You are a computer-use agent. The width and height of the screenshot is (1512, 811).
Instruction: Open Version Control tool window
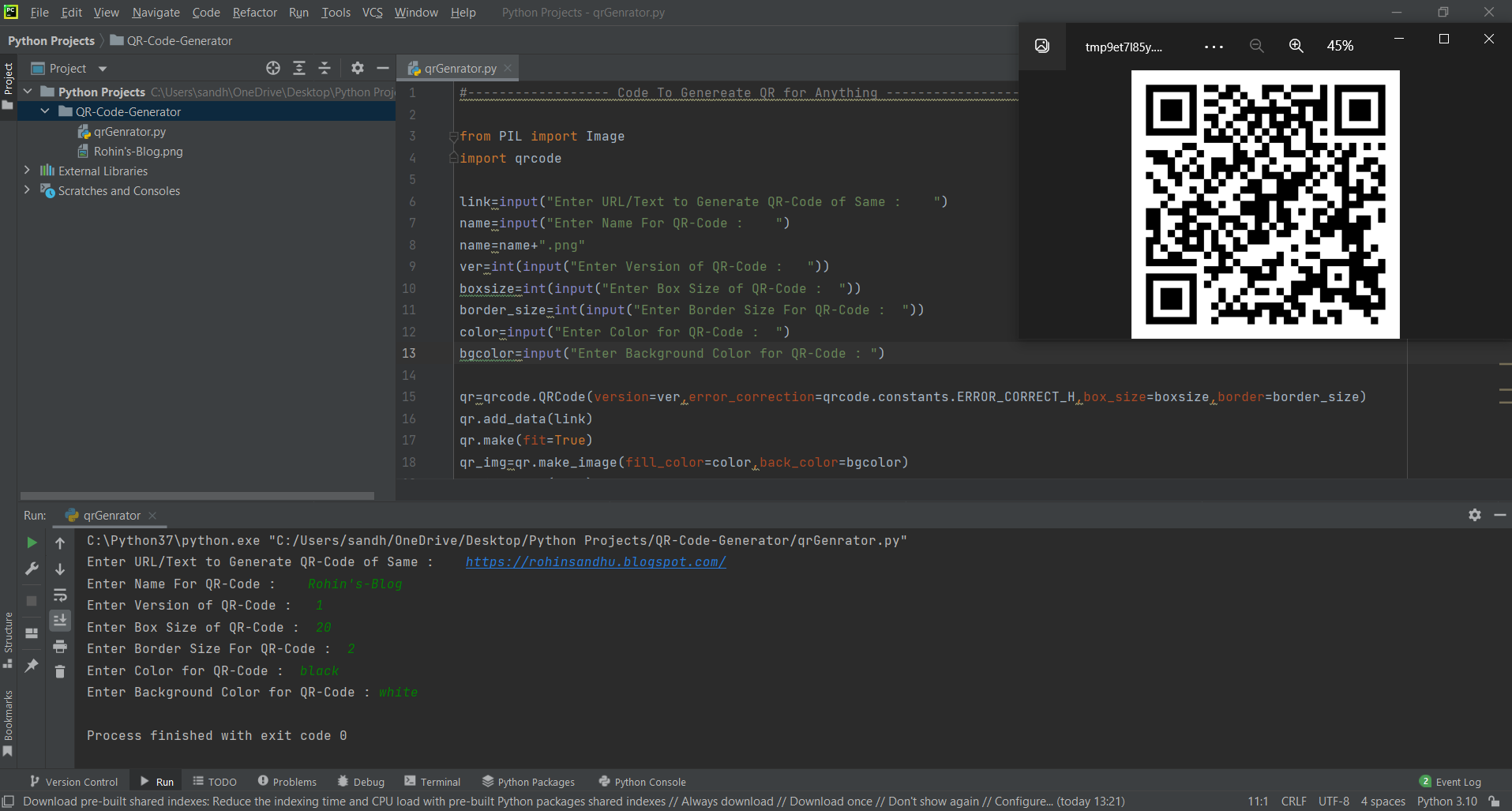pyautogui.click(x=73, y=782)
